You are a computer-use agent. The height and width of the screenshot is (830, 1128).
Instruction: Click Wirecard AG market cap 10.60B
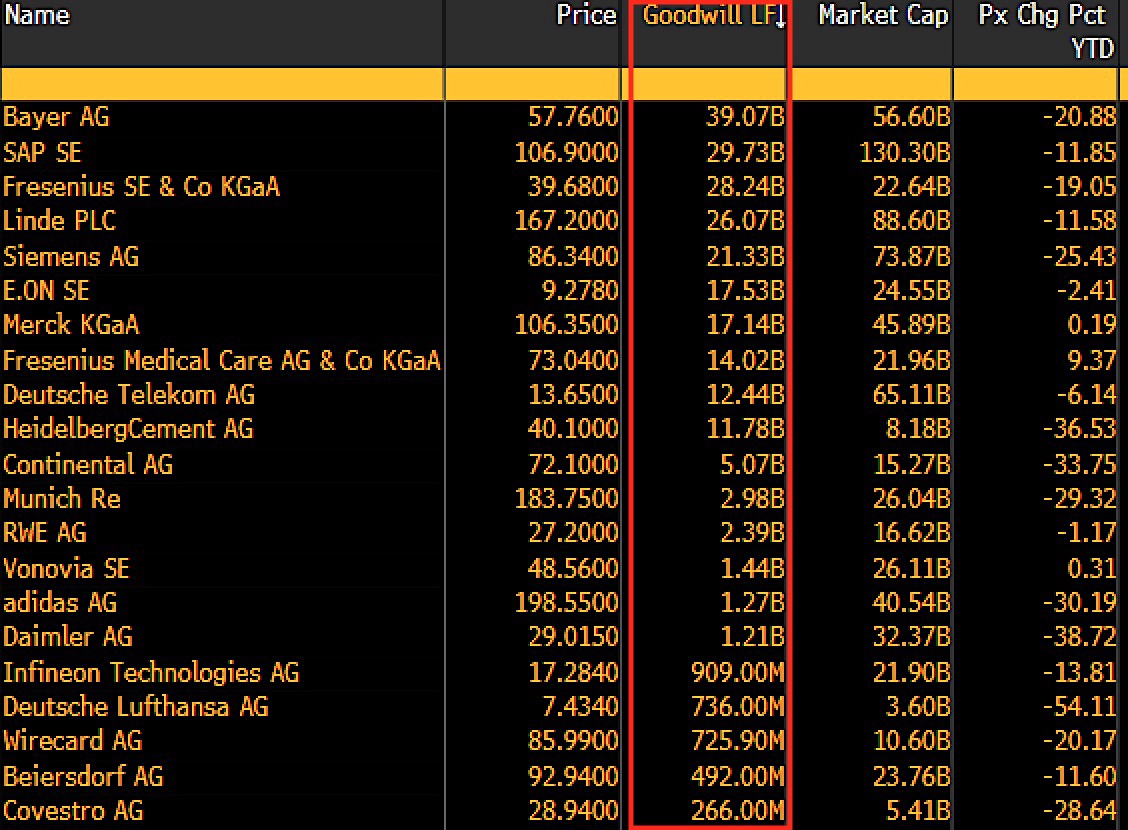pos(911,741)
